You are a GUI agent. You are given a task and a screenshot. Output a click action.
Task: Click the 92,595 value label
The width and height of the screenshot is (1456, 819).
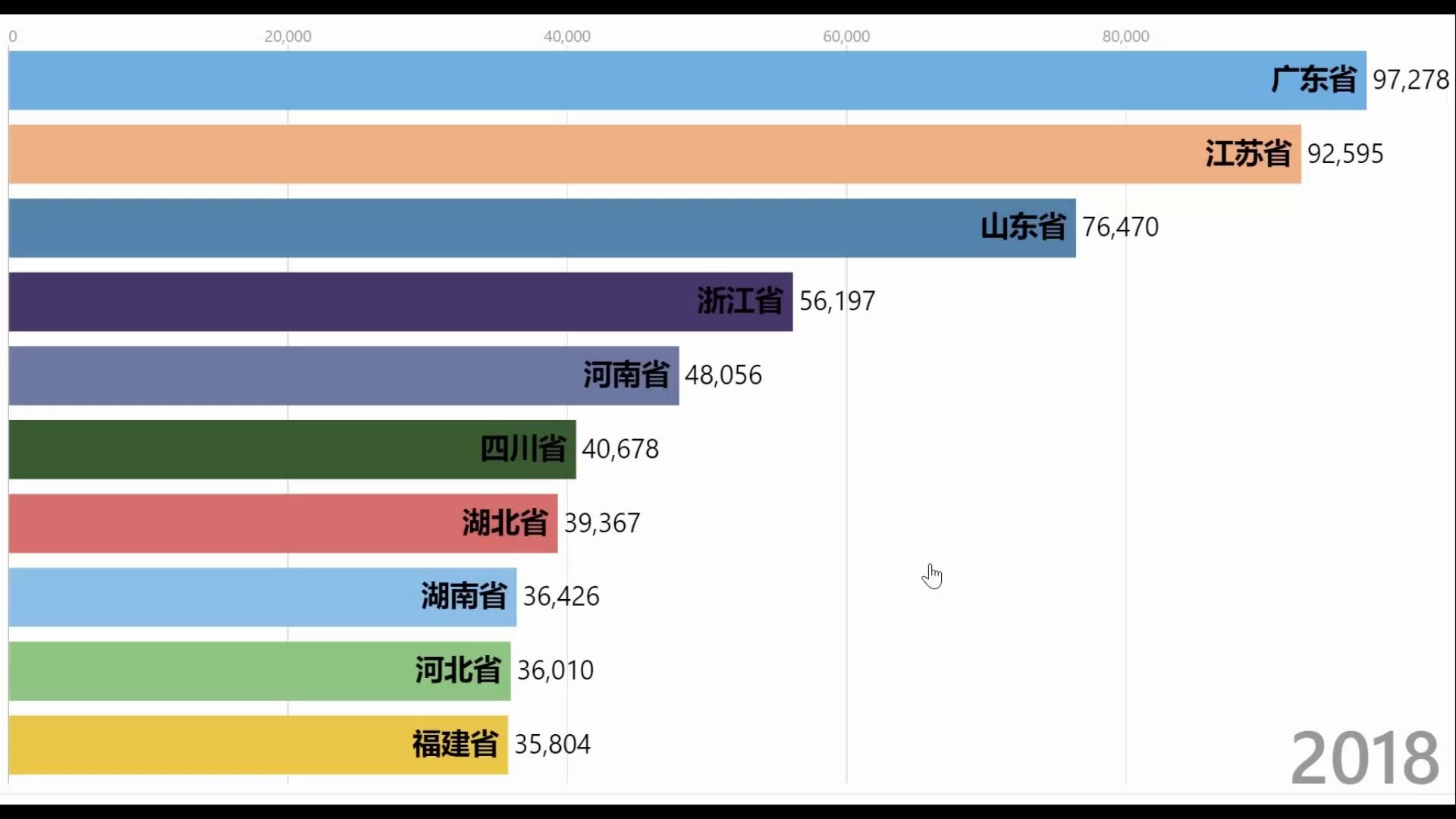pos(1345,154)
